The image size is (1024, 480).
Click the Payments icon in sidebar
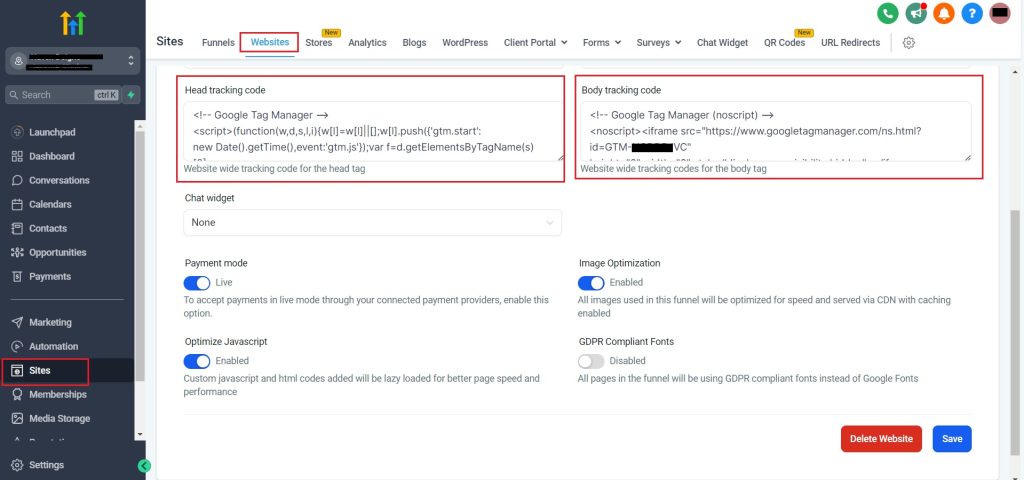(18, 276)
